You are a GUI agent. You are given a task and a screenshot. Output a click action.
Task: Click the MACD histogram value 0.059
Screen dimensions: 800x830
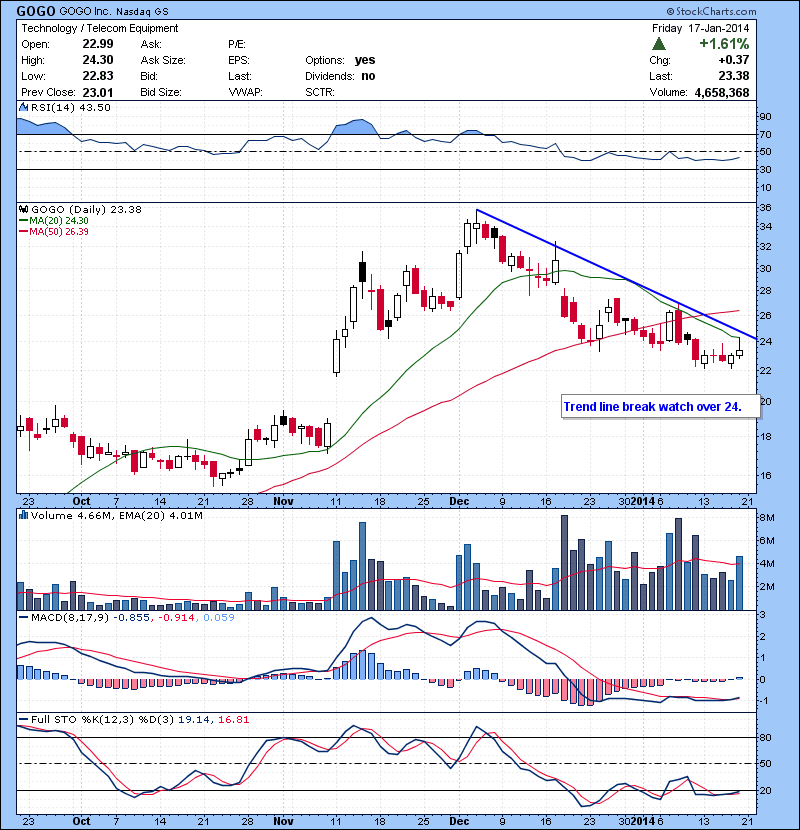click(x=219, y=617)
